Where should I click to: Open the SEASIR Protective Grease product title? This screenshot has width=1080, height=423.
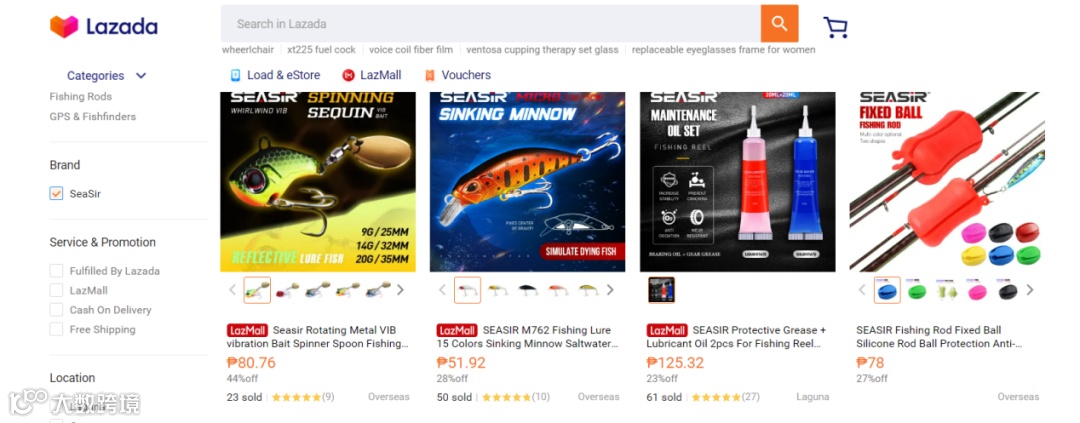coord(738,337)
